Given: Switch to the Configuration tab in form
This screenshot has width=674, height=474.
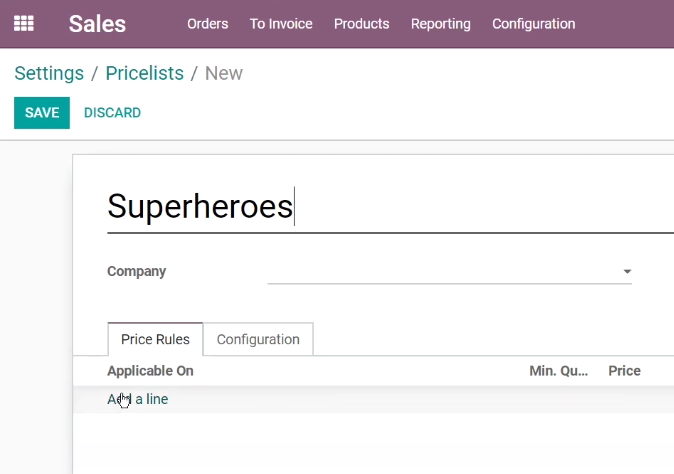Looking at the screenshot, I should 258,339.
